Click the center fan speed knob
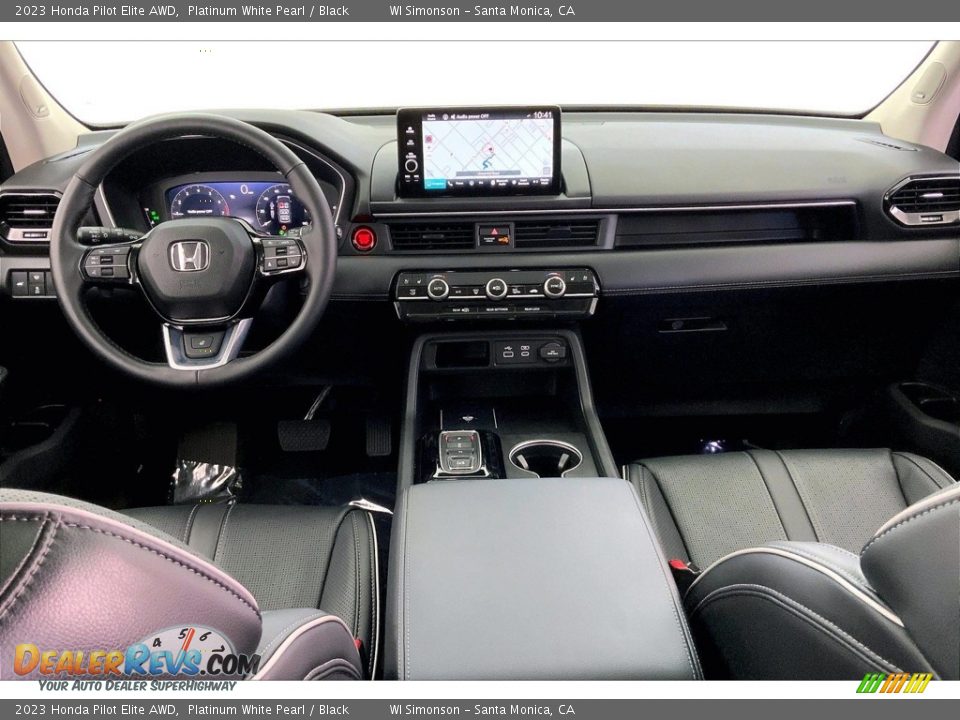Screen dimensions: 960x720 [x=496, y=288]
